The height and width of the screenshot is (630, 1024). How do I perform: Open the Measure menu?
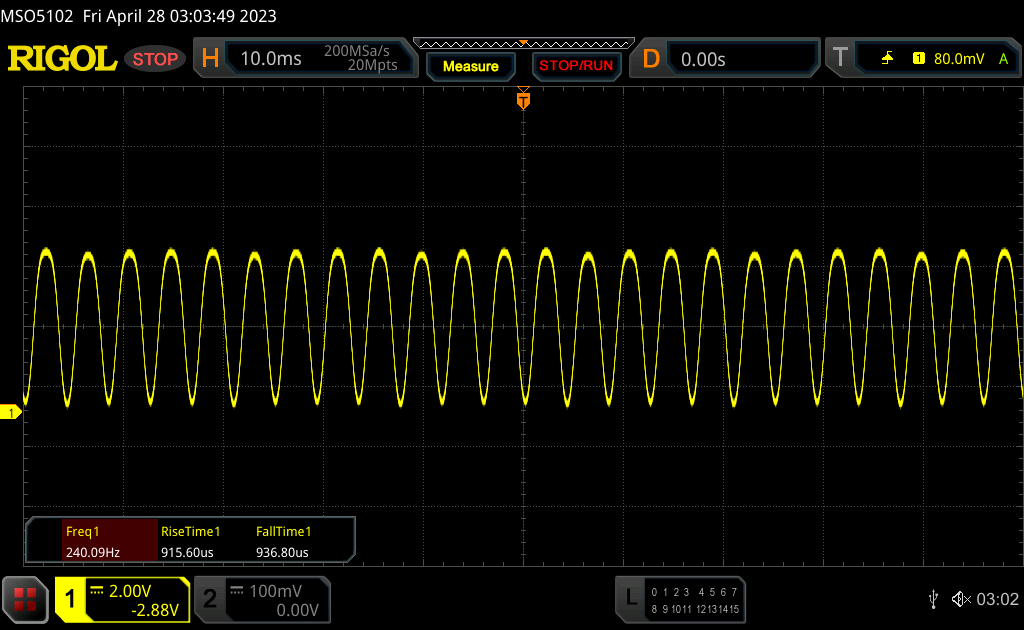(471, 66)
